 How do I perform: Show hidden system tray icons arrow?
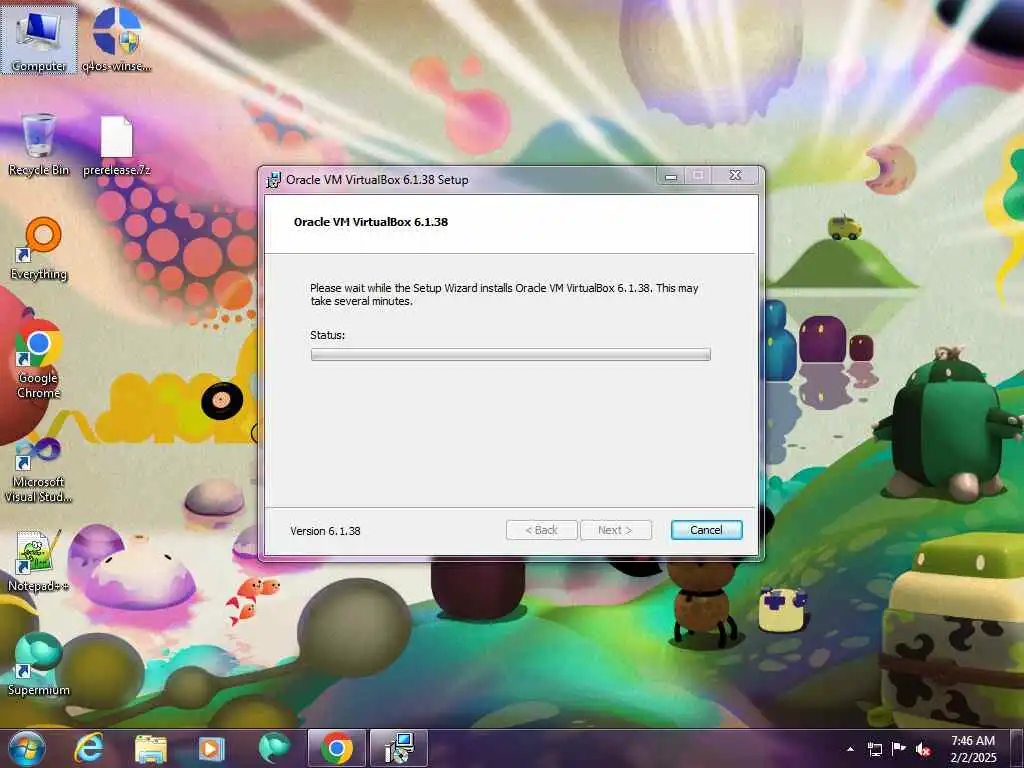(850, 749)
